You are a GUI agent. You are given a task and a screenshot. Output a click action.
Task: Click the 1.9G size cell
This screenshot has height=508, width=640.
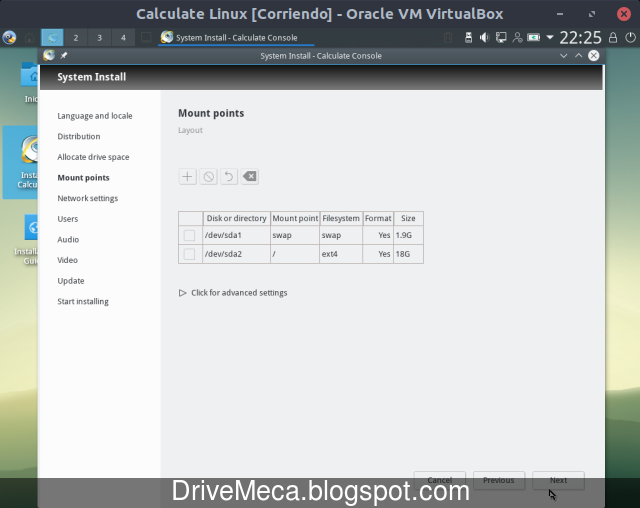point(408,235)
